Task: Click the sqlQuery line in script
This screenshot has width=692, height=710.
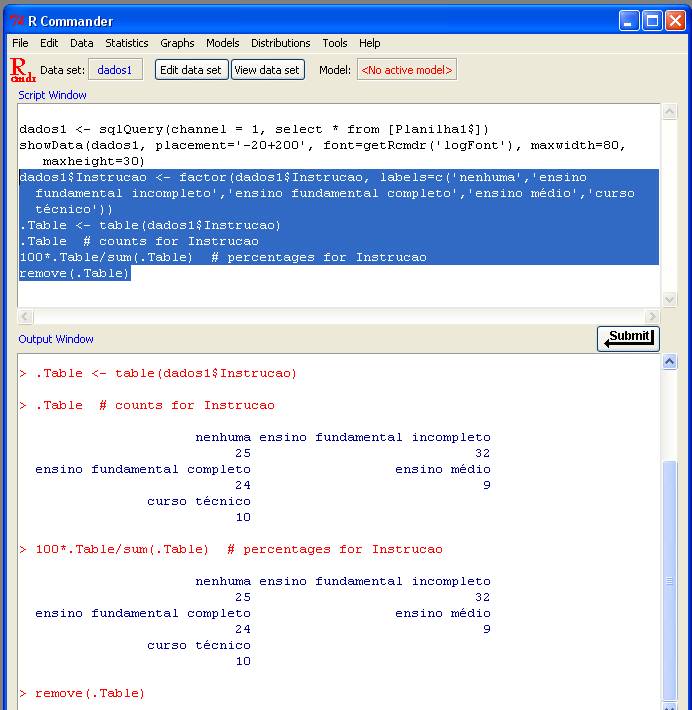Action: coord(254,129)
